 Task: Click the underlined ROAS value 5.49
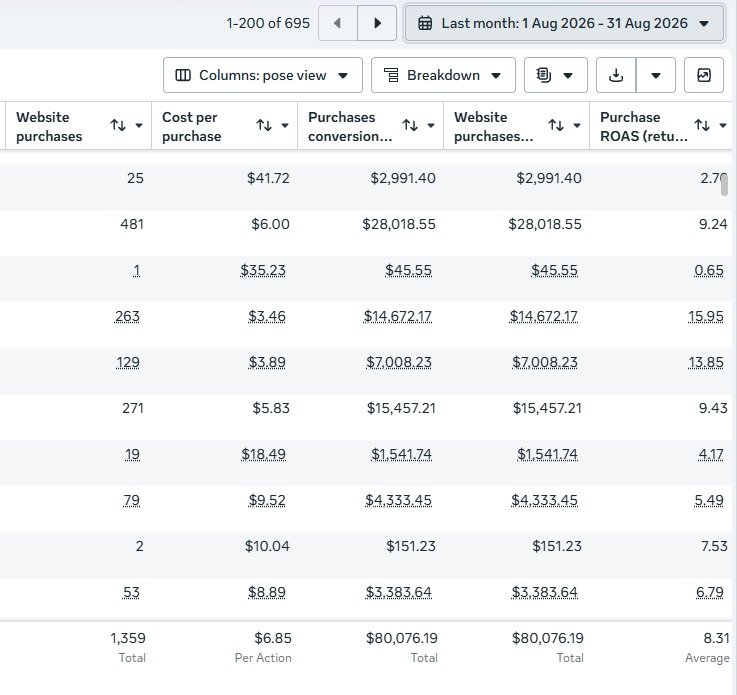point(709,500)
